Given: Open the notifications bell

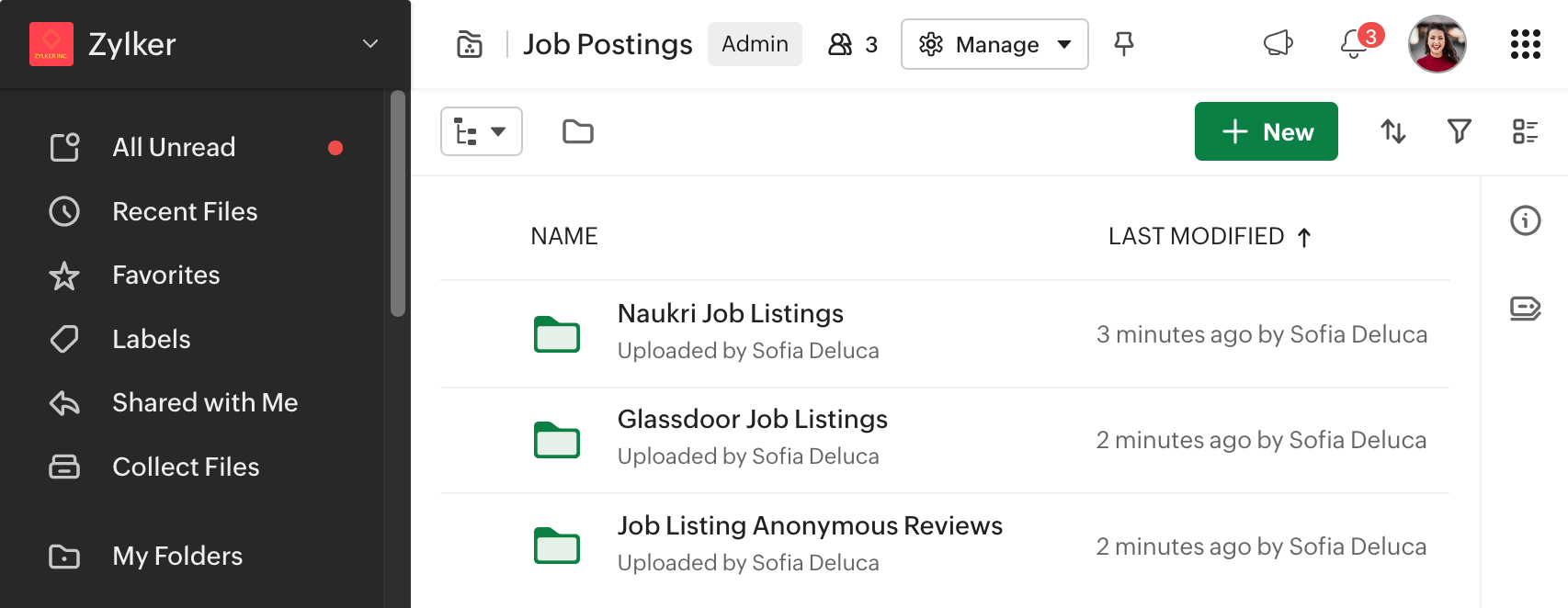Looking at the screenshot, I should [1354, 43].
